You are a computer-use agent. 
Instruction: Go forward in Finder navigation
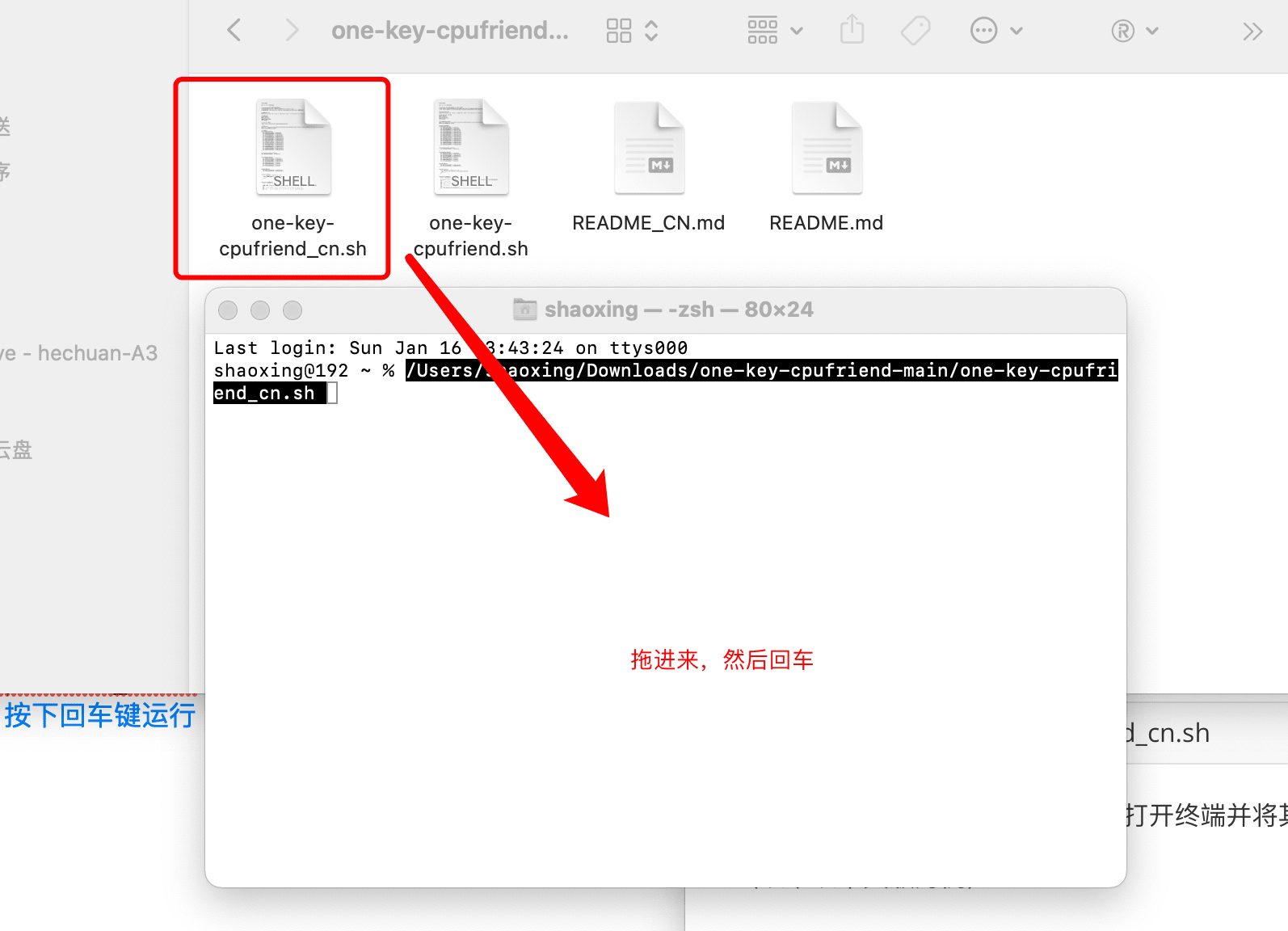292,31
